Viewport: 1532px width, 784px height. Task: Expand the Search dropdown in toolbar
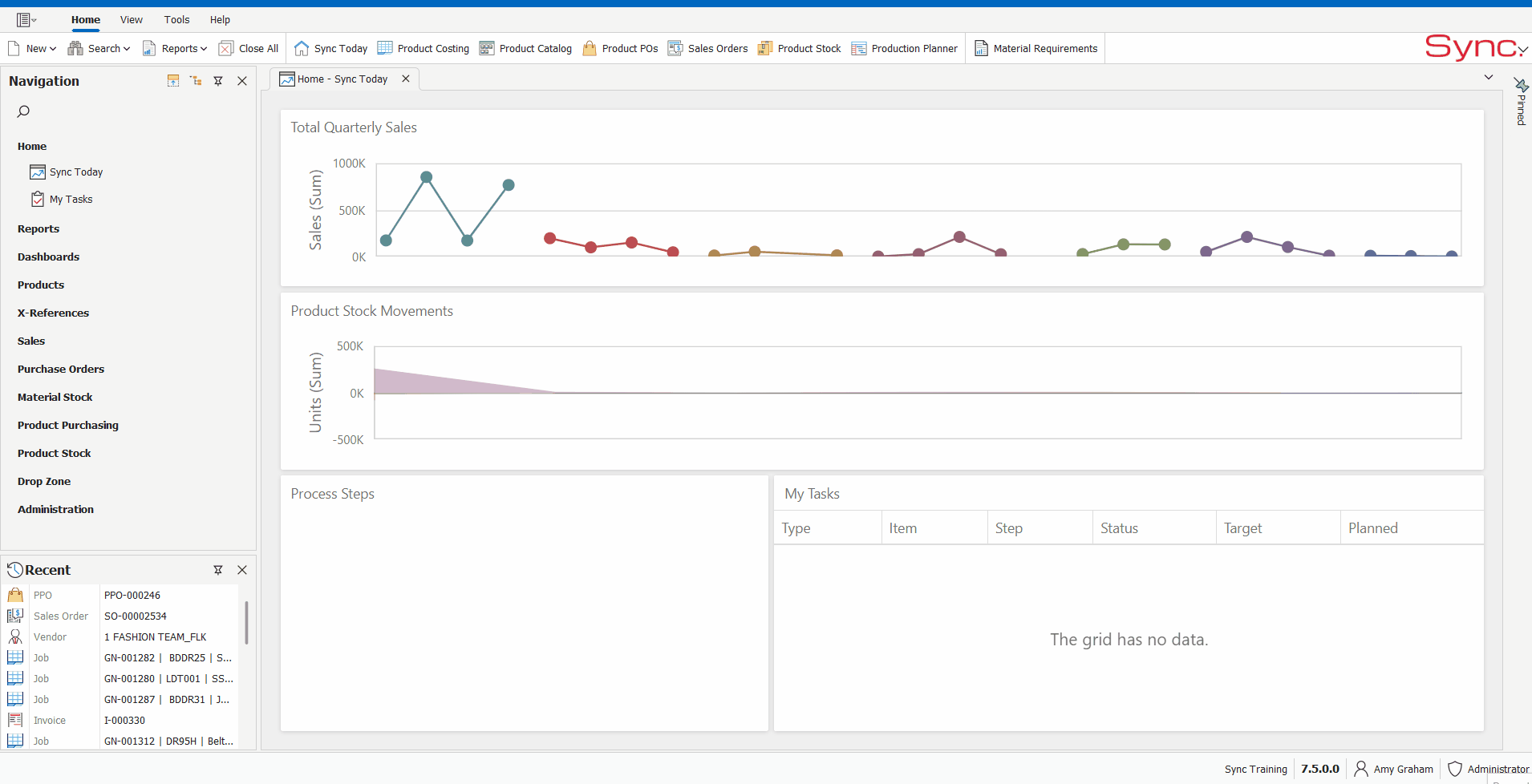99,49
